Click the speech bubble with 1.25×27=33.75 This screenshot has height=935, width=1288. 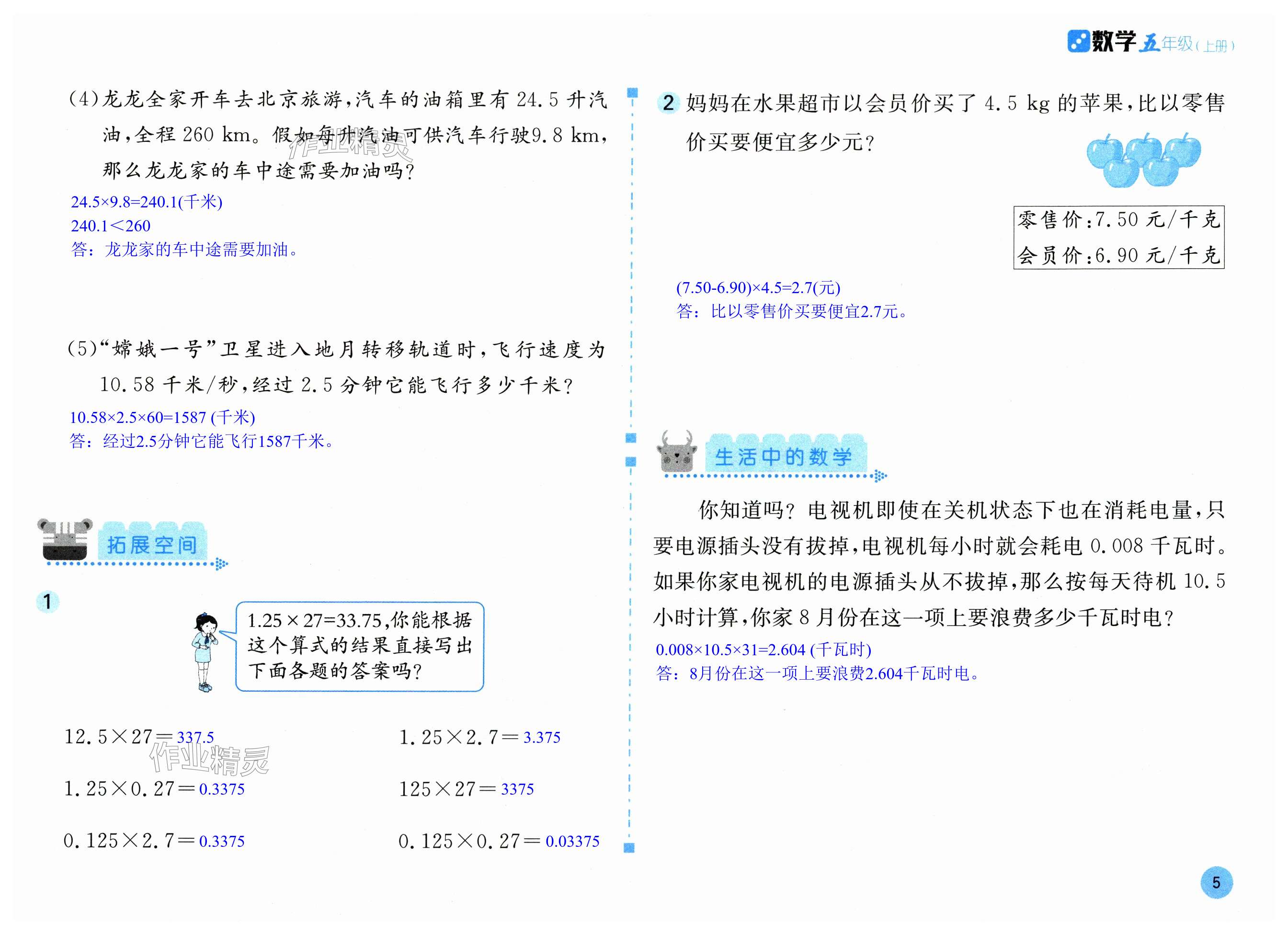pos(360,647)
